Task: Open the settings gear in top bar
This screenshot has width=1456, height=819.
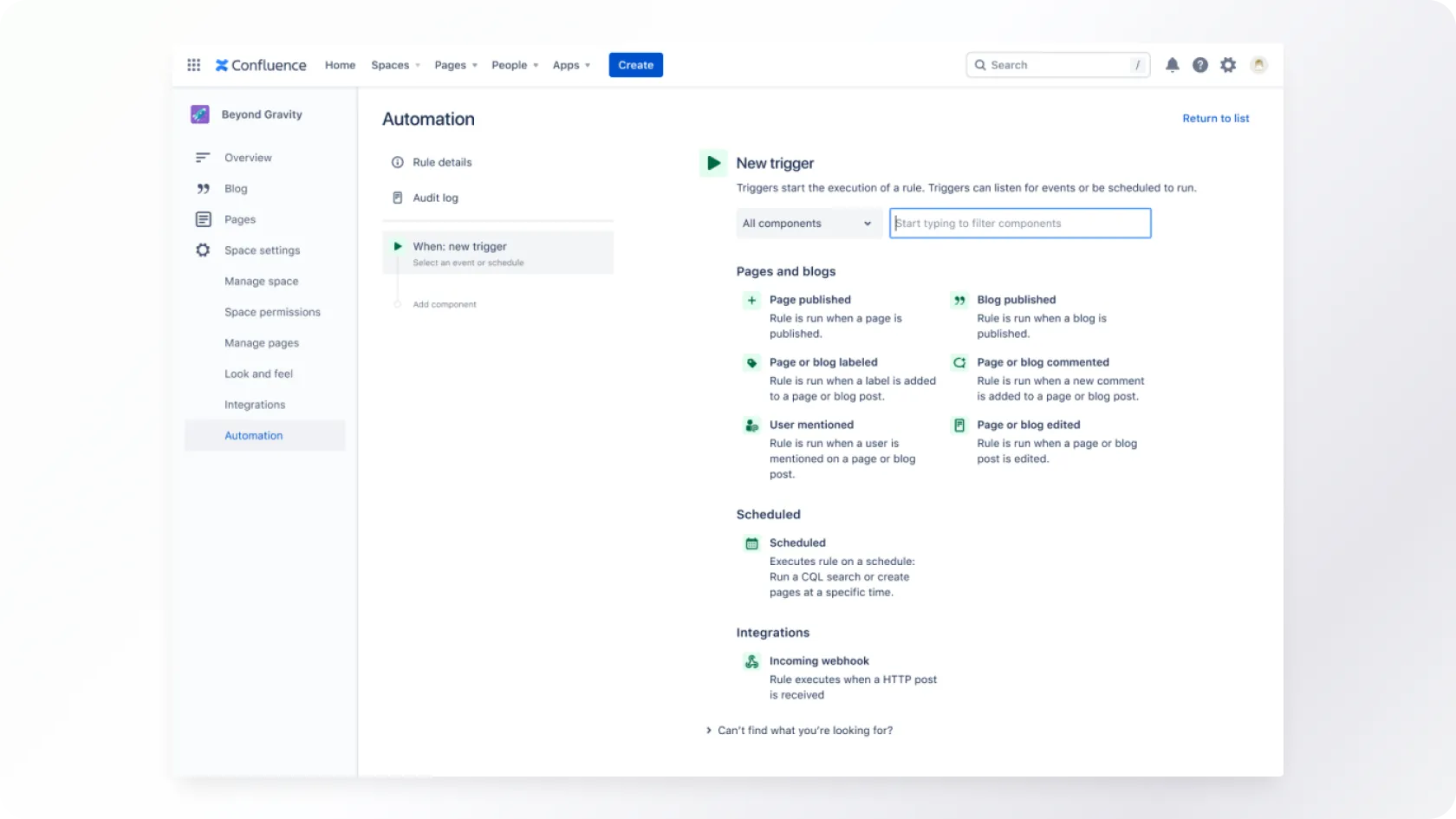Action: point(1228,65)
